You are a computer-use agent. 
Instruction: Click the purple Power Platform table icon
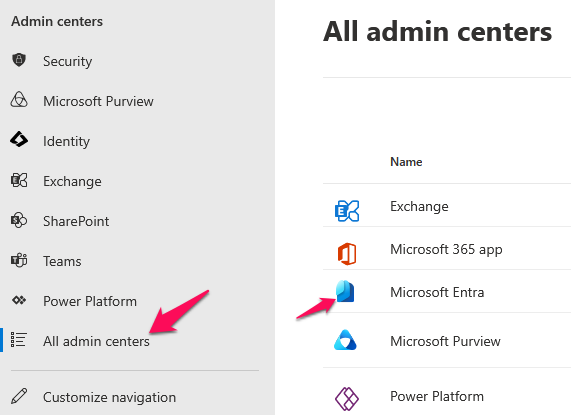(347, 399)
